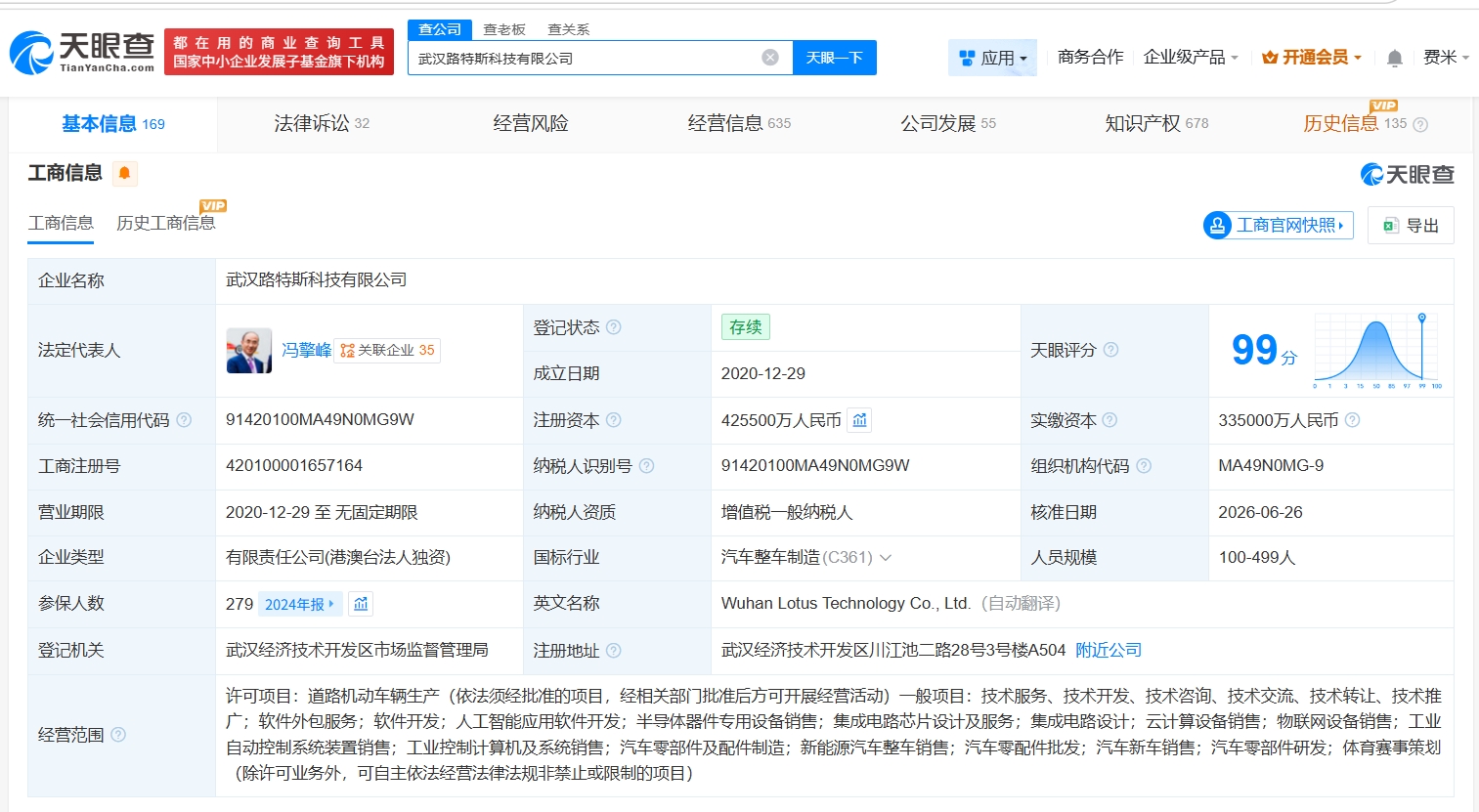
Task: Click the orange alert bell beside 工商信息
Action: pos(124,174)
